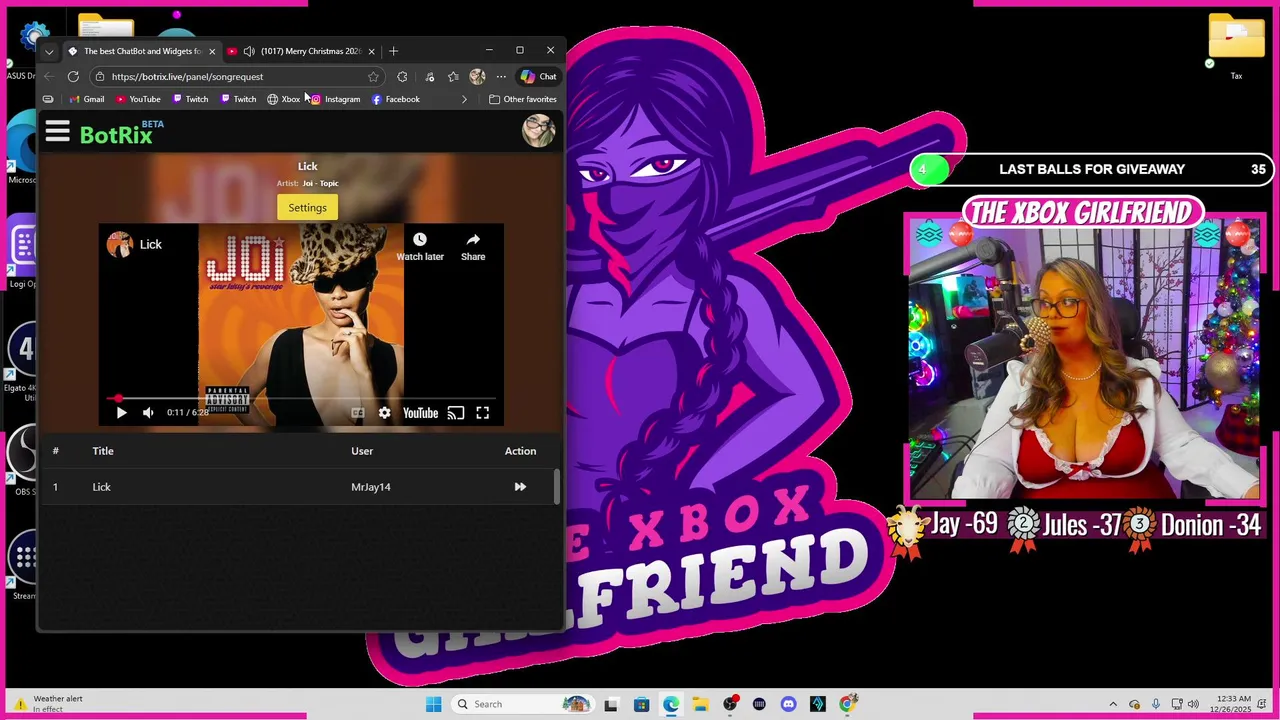
Task: Skip the Lick song in the queue
Action: pos(520,487)
